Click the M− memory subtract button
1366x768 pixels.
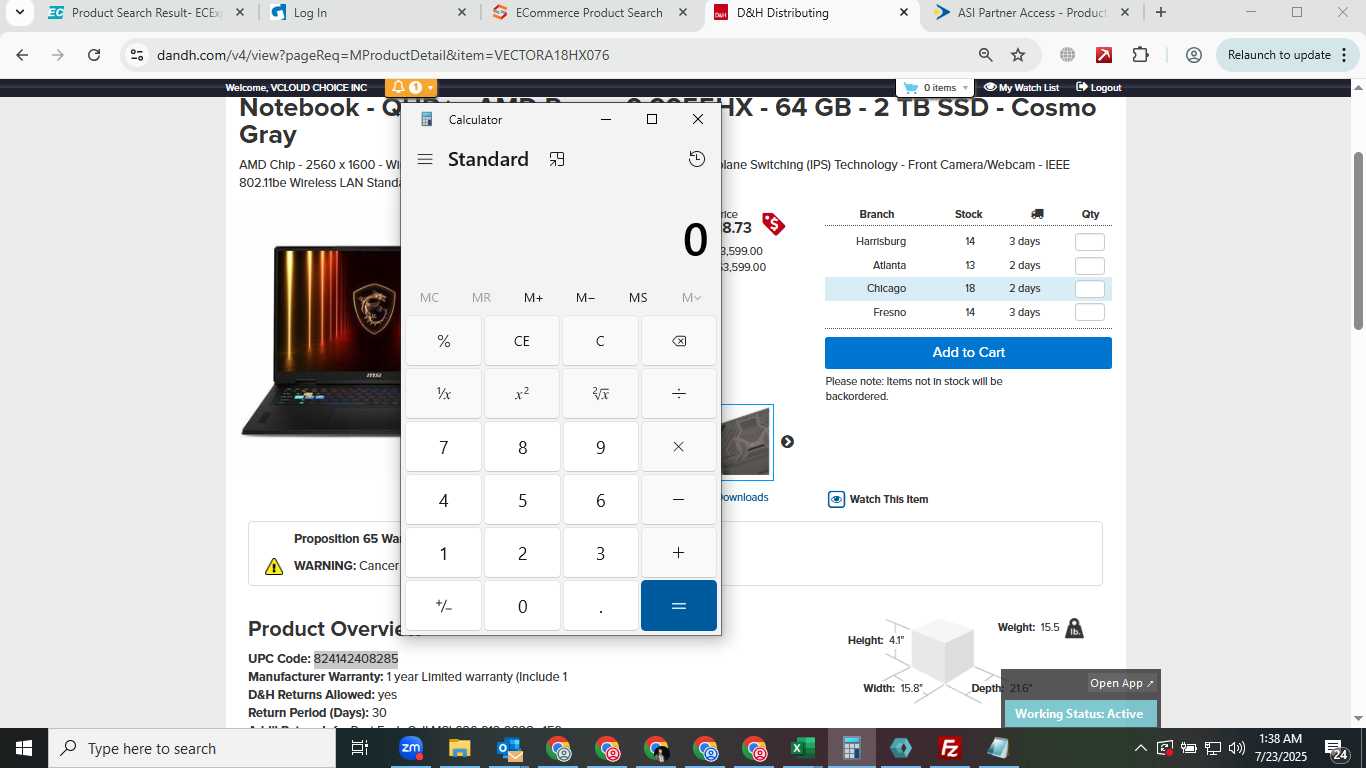coord(586,298)
